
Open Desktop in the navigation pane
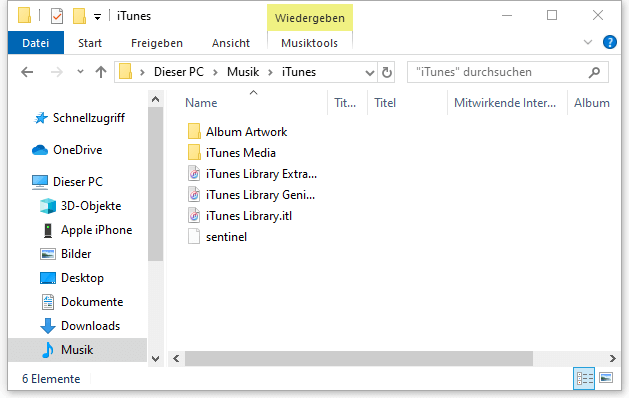tap(82, 278)
